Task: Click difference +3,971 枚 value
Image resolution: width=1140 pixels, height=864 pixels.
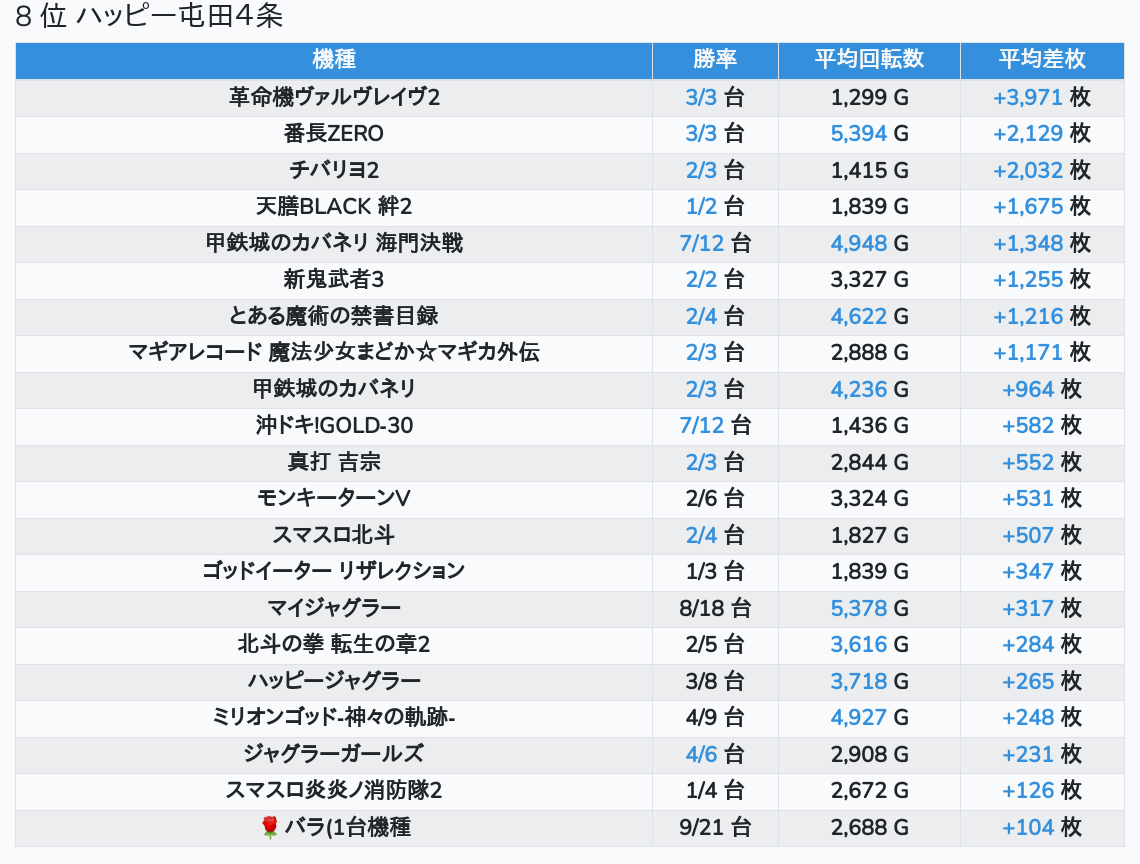Action: pos(1042,97)
